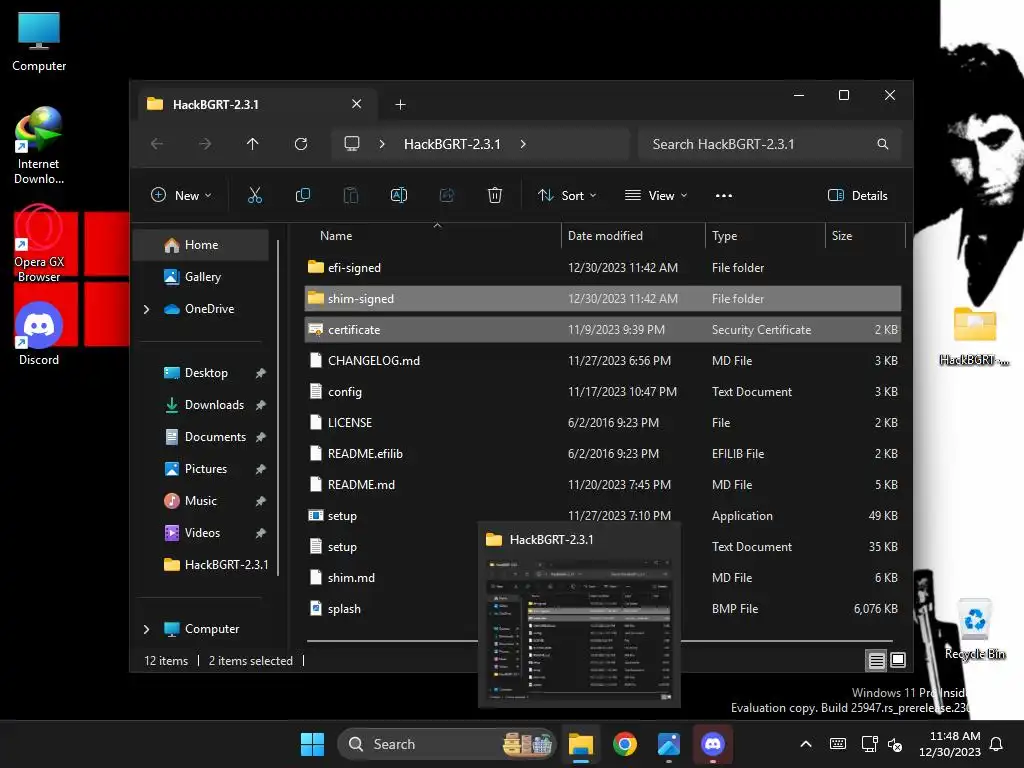
Task: Select the splash BMP file
Action: (x=392, y=609)
